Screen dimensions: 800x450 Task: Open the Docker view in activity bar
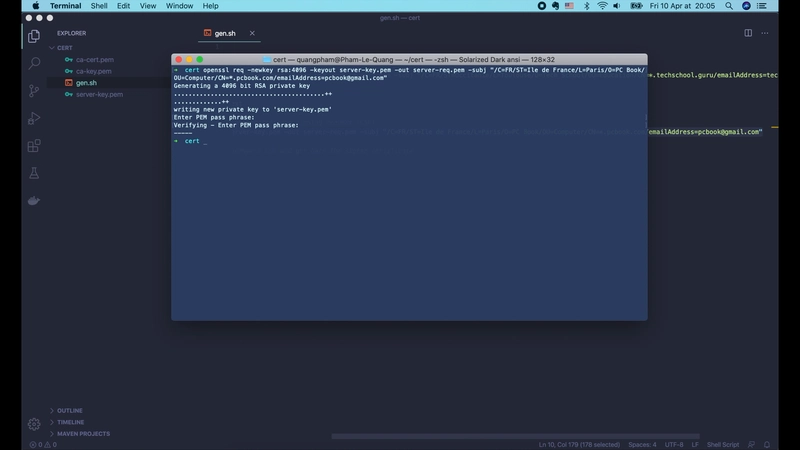[x=34, y=200]
